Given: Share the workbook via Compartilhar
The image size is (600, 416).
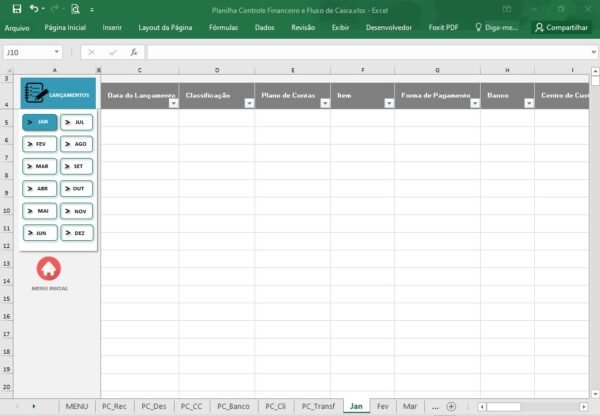Looking at the screenshot, I should [561, 27].
